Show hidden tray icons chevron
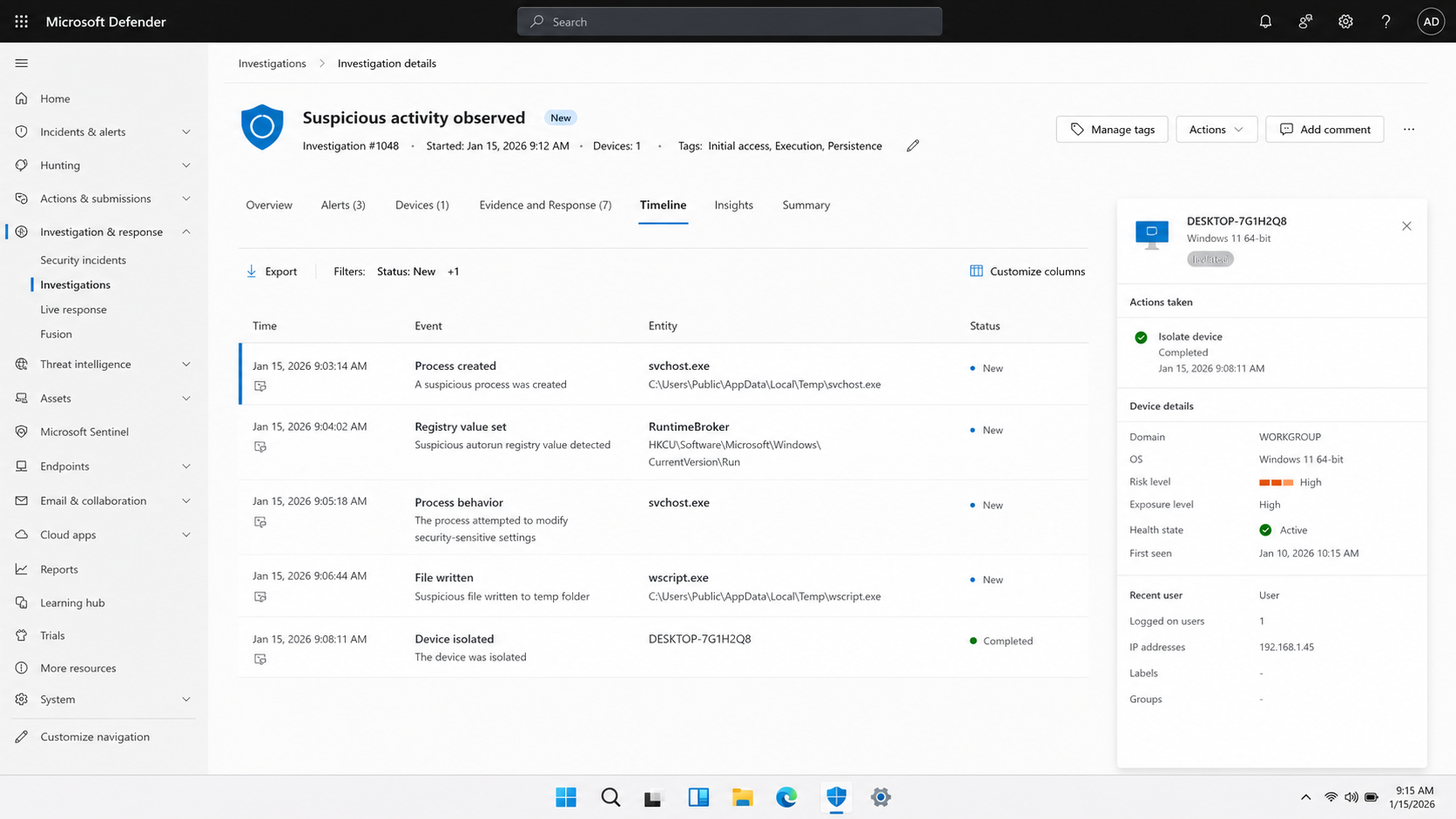1456x819 pixels. pos(1305,796)
